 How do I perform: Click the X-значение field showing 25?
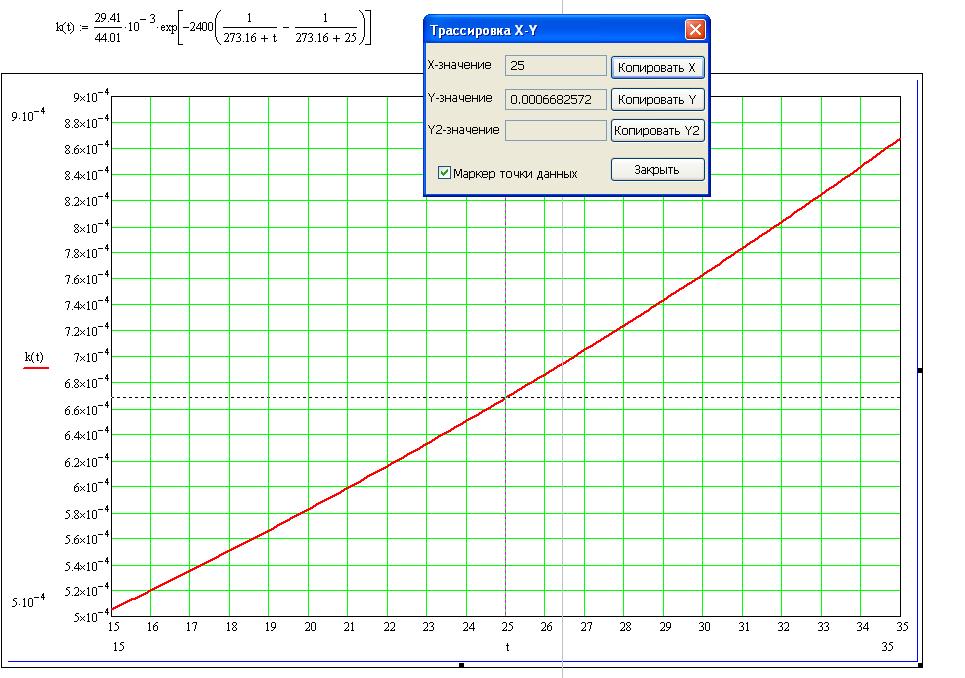coord(556,67)
